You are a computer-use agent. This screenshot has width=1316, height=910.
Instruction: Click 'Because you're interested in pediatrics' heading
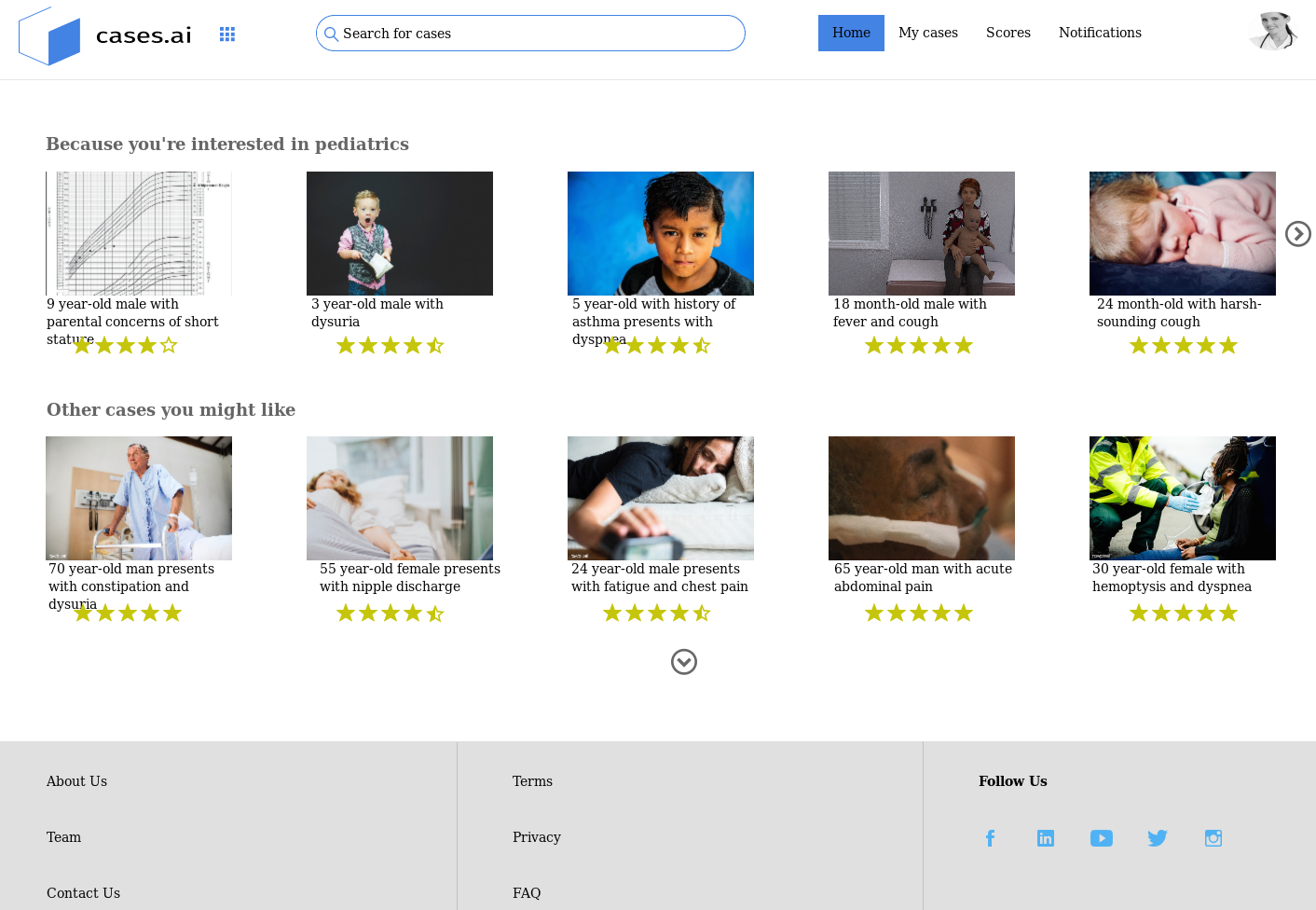tap(227, 145)
